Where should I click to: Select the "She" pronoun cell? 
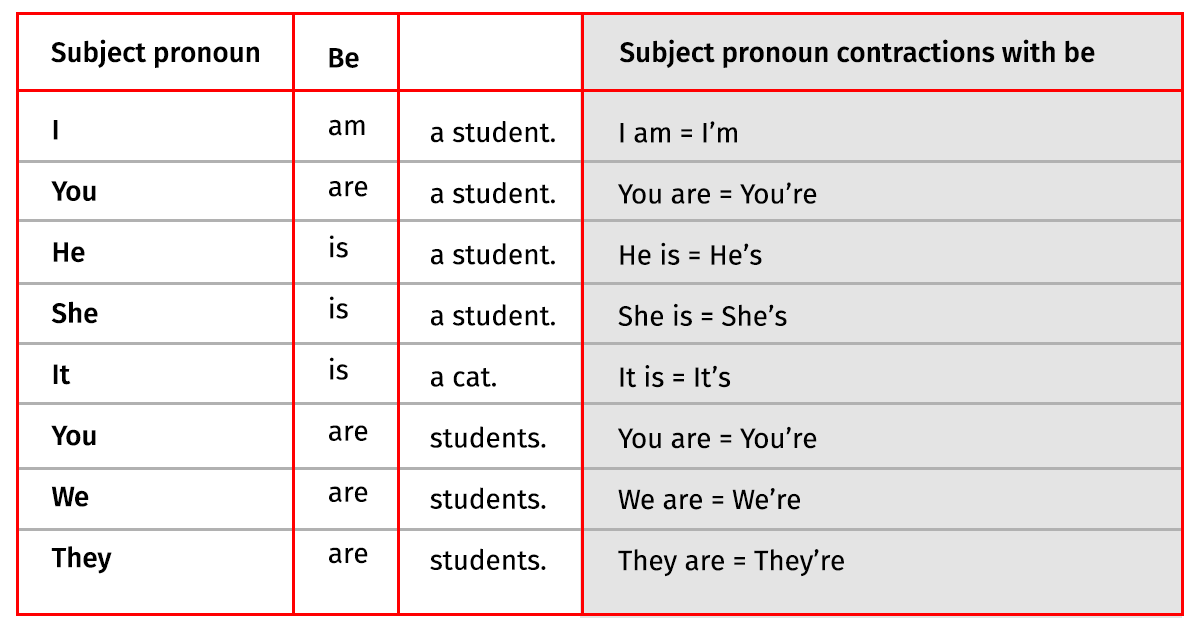click(75, 314)
